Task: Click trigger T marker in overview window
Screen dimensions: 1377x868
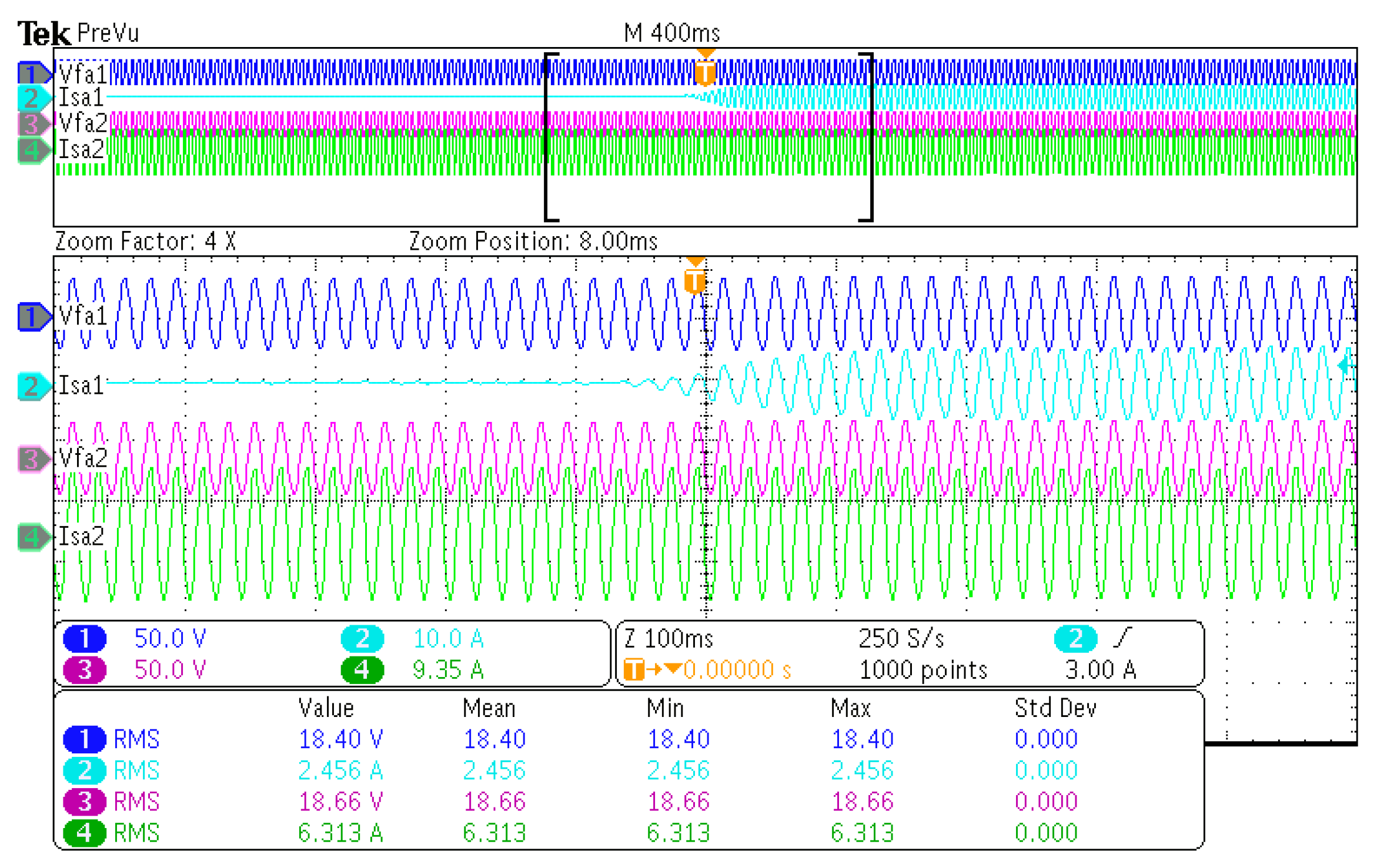Action: point(704,72)
